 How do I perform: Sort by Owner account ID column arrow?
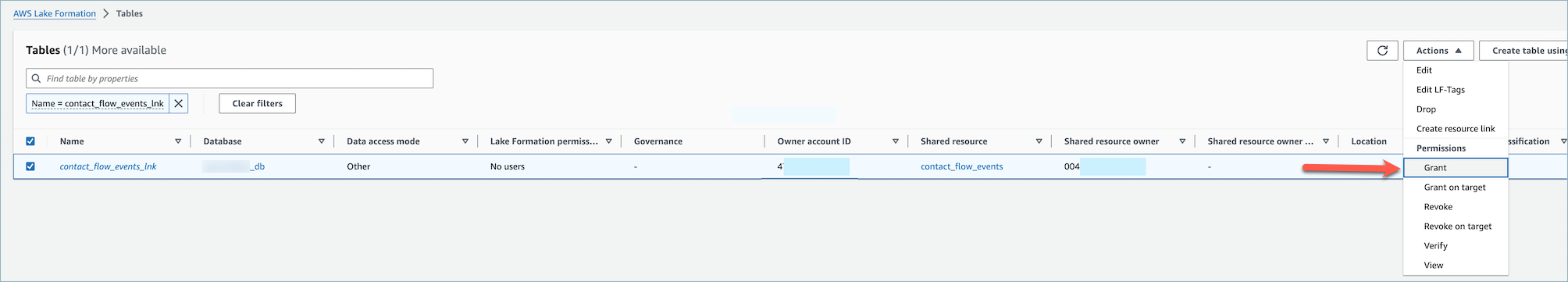pyautogui.click(x=896, y=141)
